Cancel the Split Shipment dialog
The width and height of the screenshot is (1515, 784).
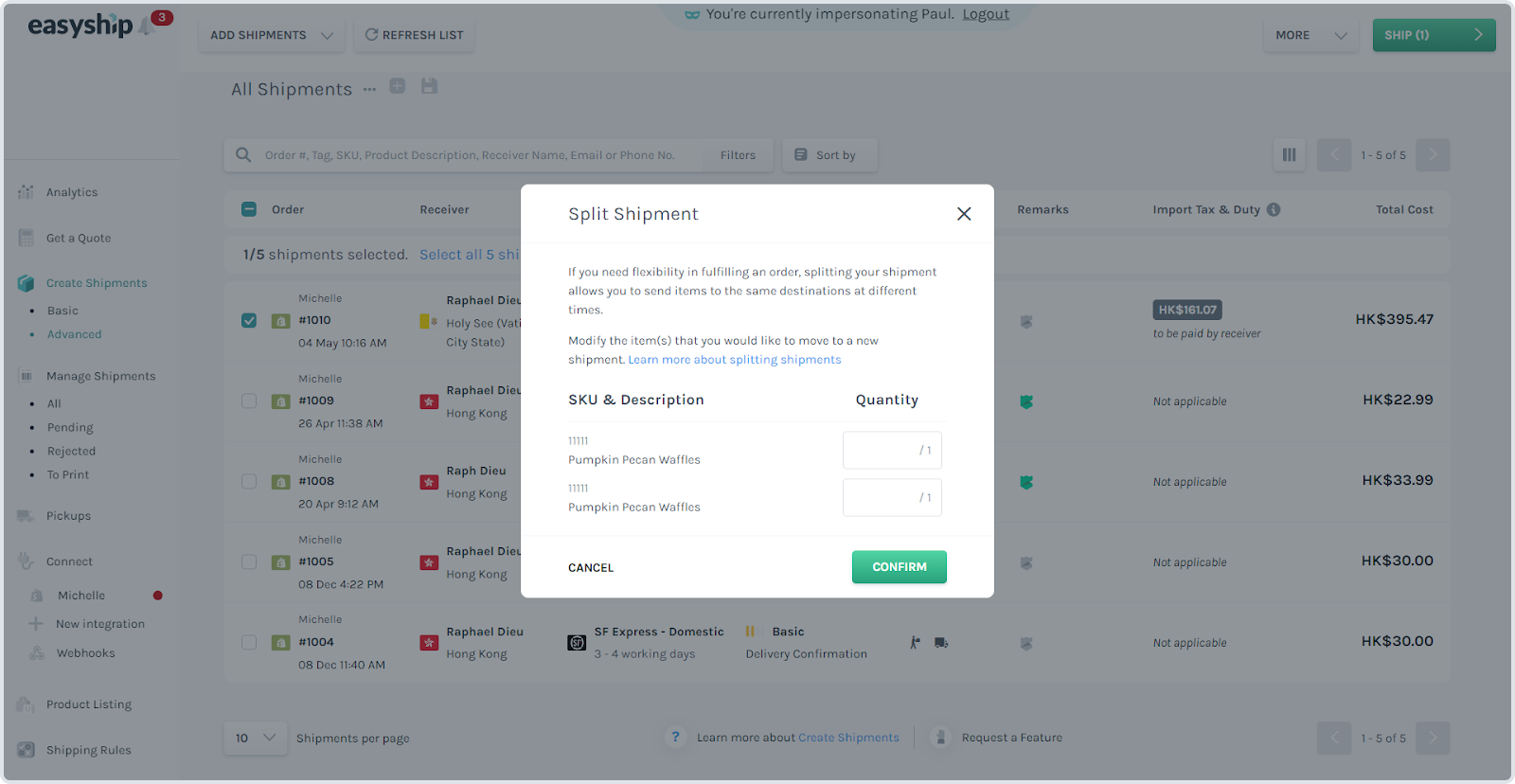click(591, 568)
